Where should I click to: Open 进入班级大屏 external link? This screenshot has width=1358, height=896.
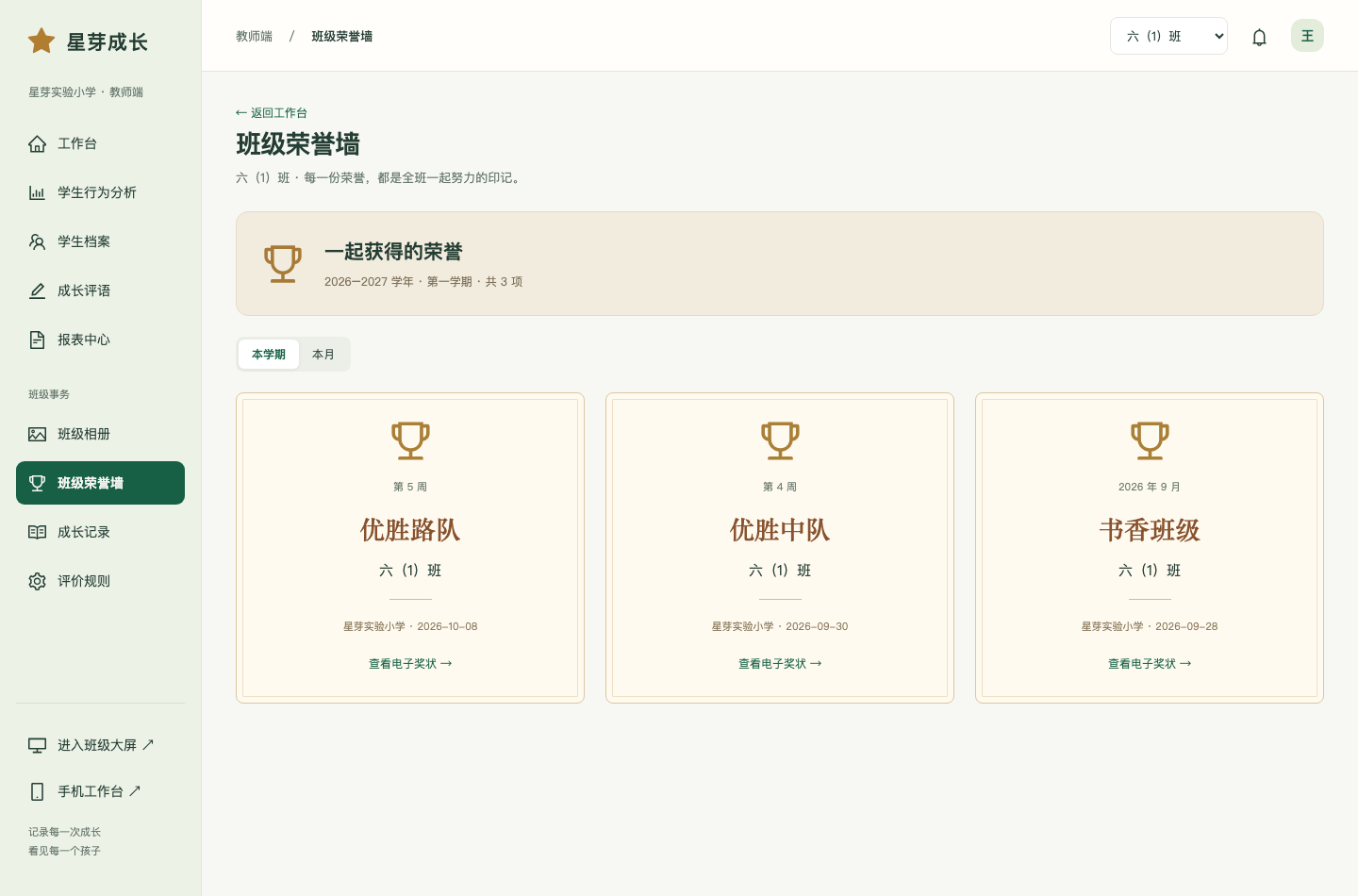(100, 745)
